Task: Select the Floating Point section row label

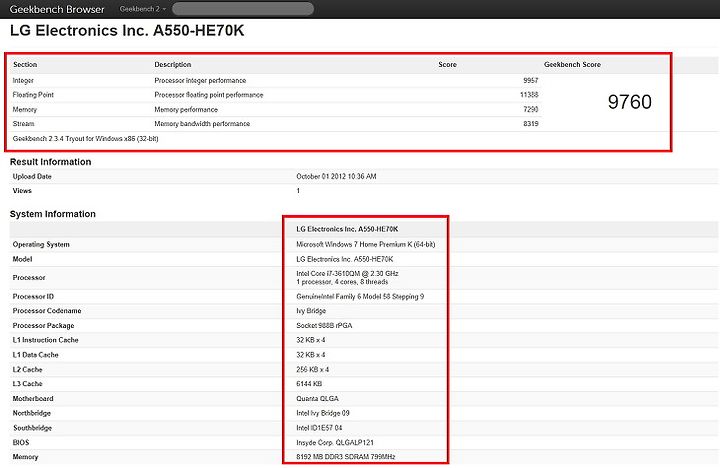Action: pos(33,95)
